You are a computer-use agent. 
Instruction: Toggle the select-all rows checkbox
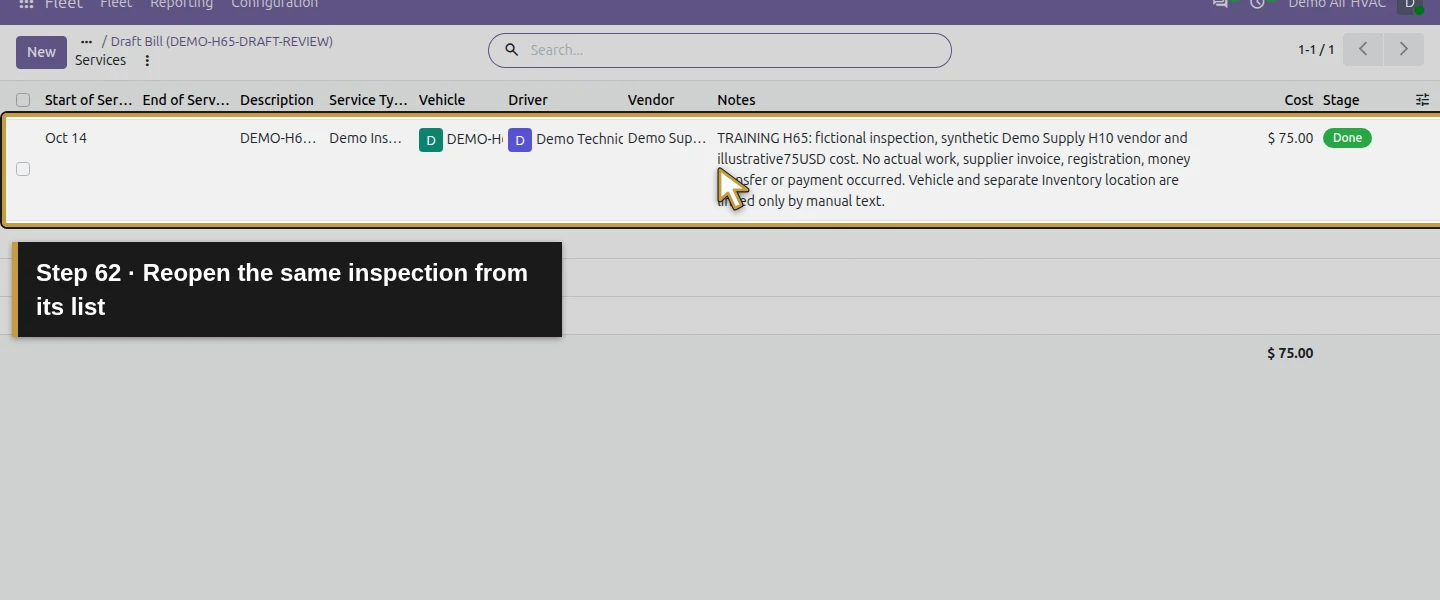pyautogui.click(x=23, y=100)
